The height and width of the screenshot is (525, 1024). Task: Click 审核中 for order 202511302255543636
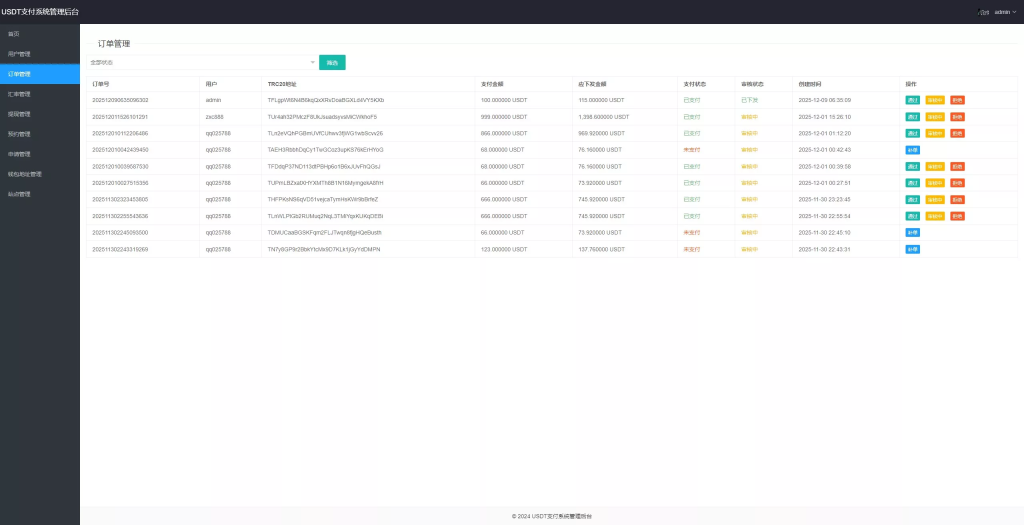[x=935, y=216]
